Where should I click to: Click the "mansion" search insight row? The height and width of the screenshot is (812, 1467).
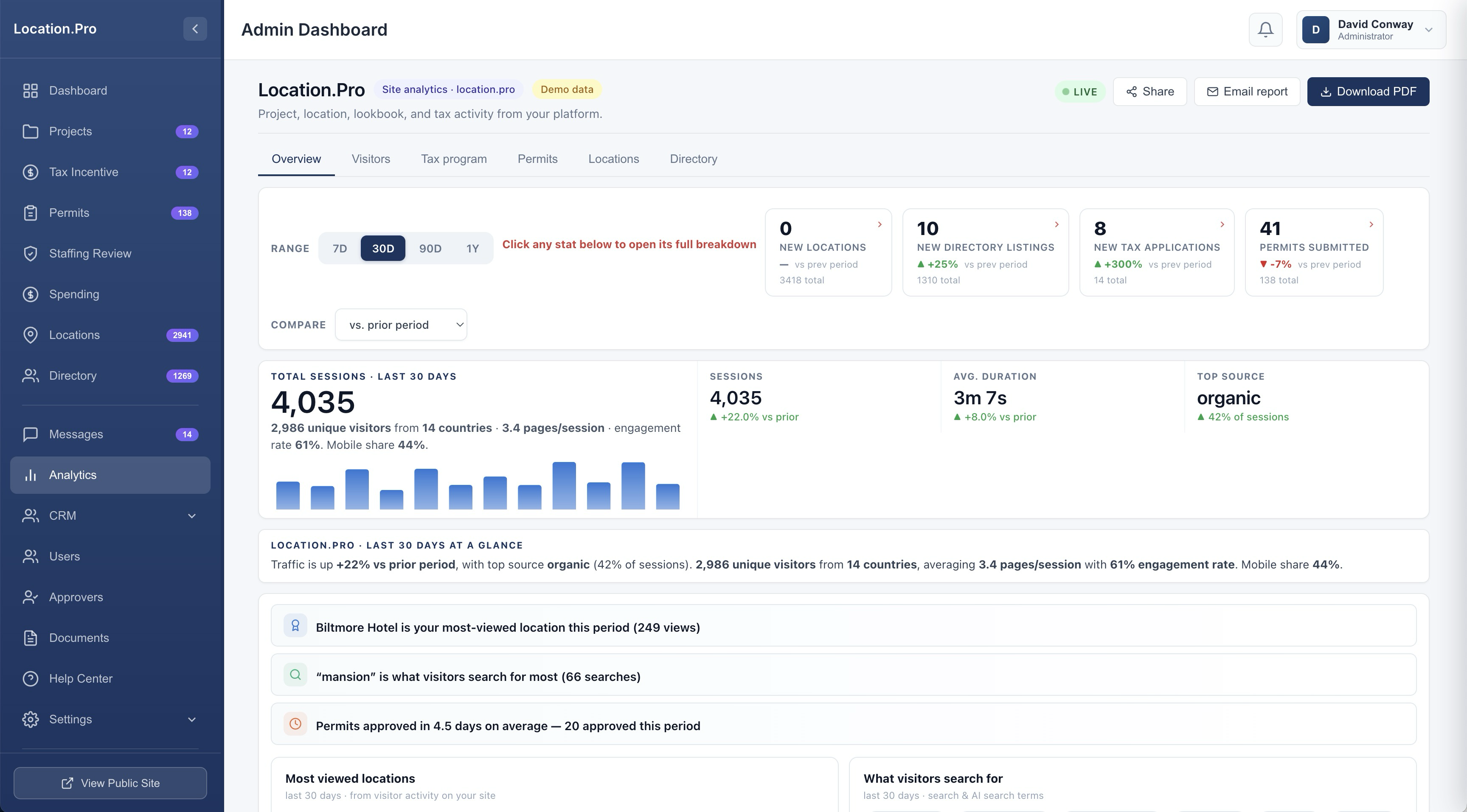(843, 674)
